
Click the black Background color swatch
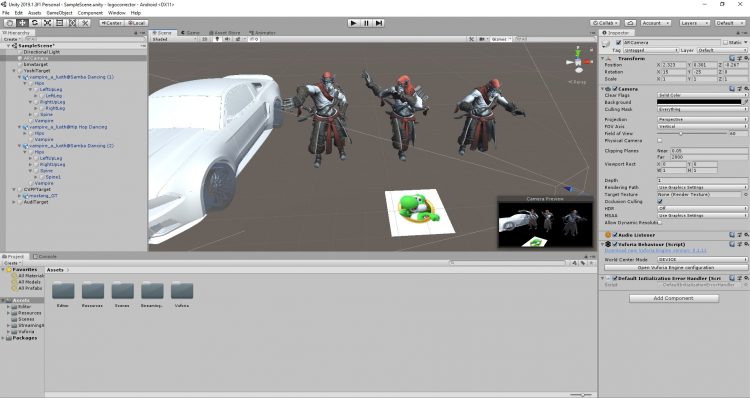[699, 102]
